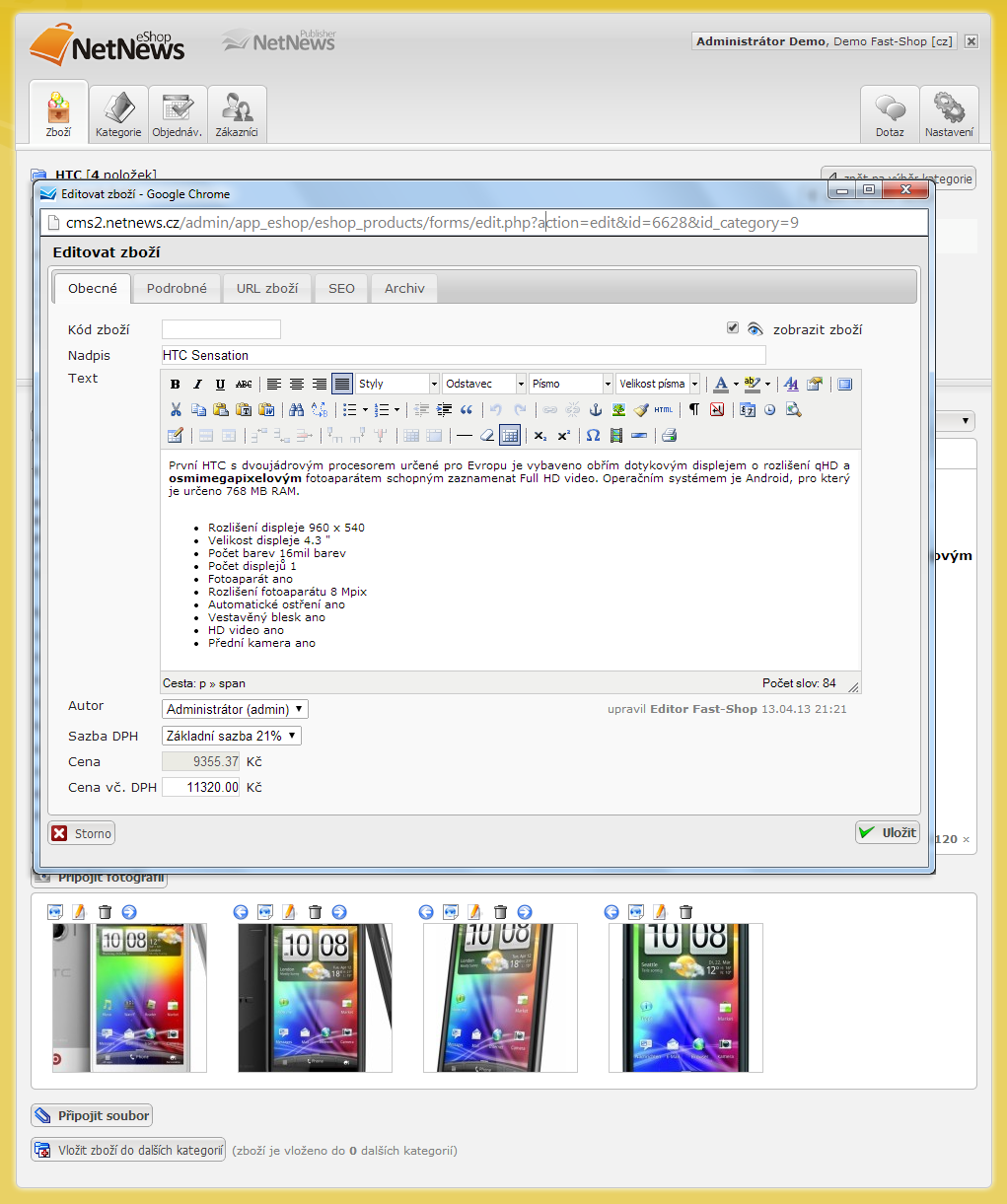Click the Připojit soubor button
The image size is (1007, 1204).
tap(92, 1115)
